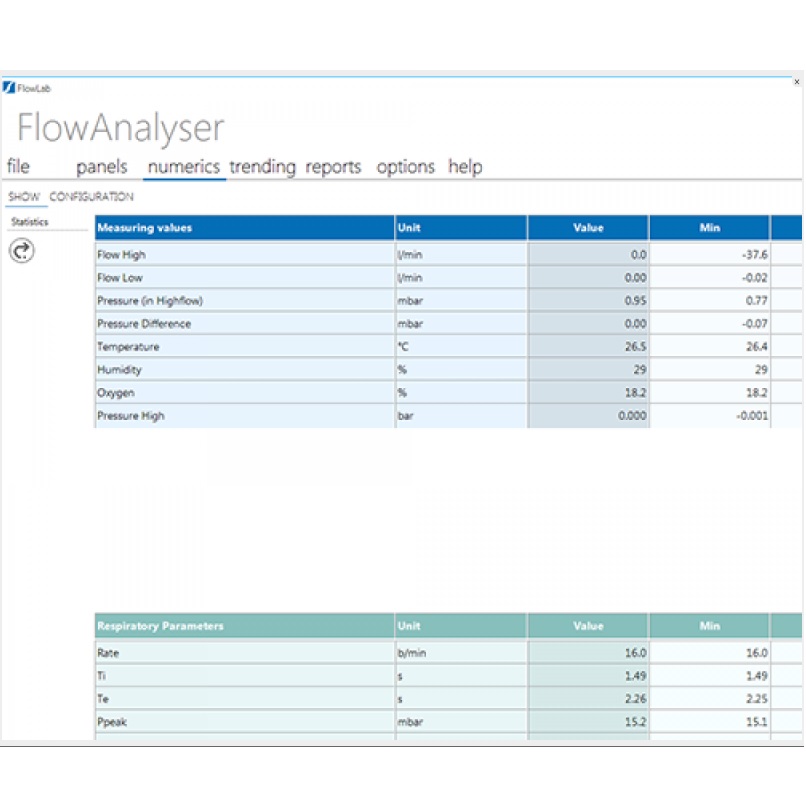The height and width of the screenshot is (800, 806).
Task: Select the SHOW tab
Action: [x=22, y=197]
